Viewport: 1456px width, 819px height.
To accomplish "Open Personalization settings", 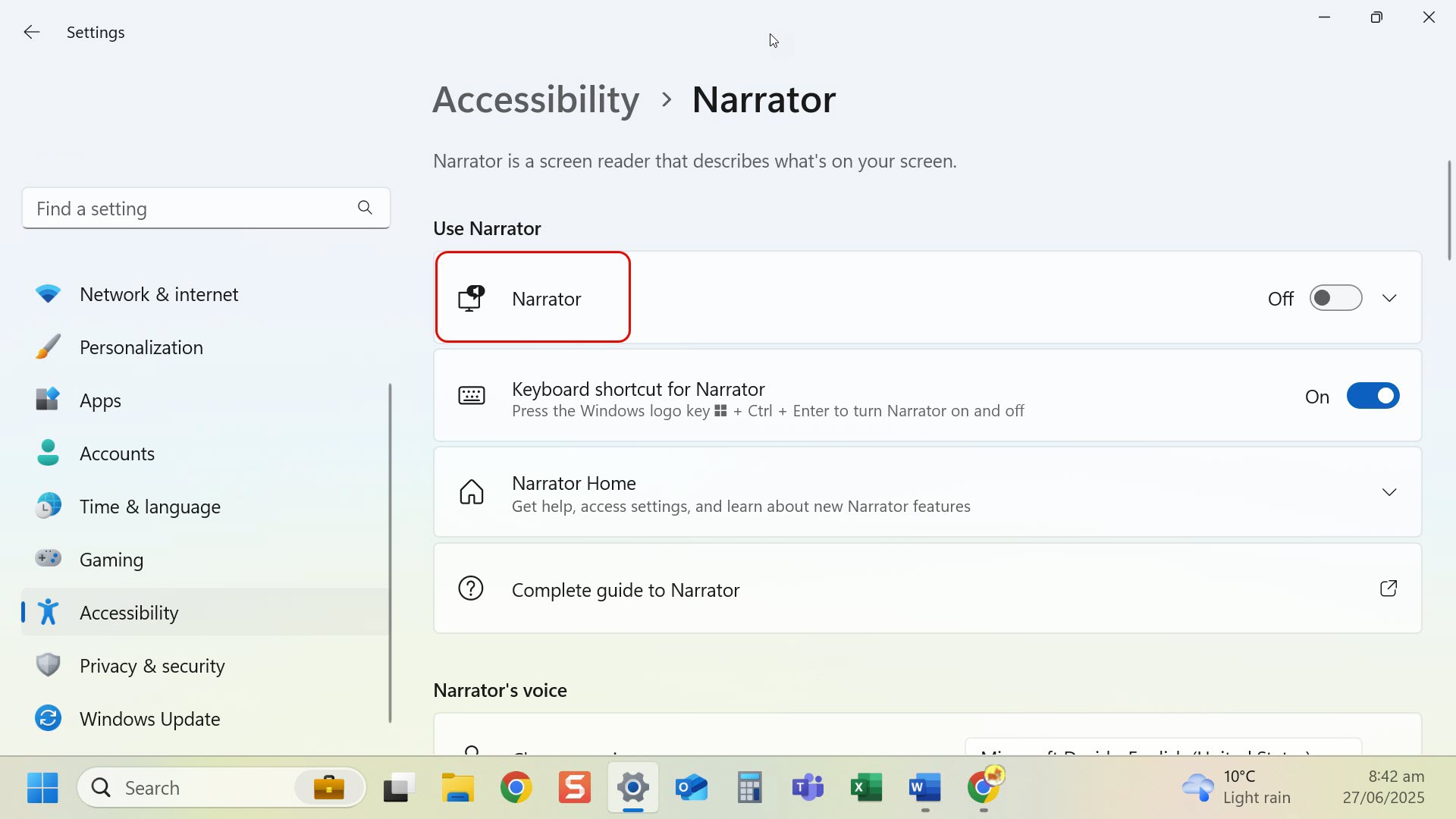I will click(x=205, y=347).
